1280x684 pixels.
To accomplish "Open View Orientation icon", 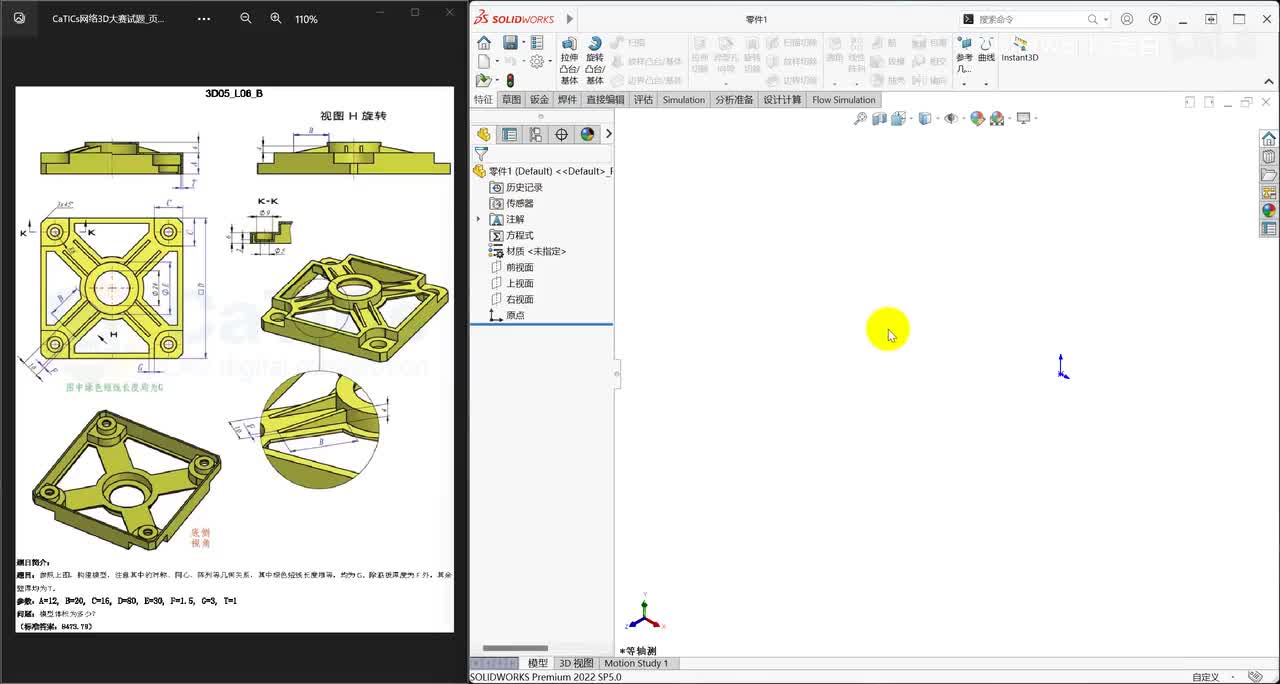I will [x=899, y=118].
